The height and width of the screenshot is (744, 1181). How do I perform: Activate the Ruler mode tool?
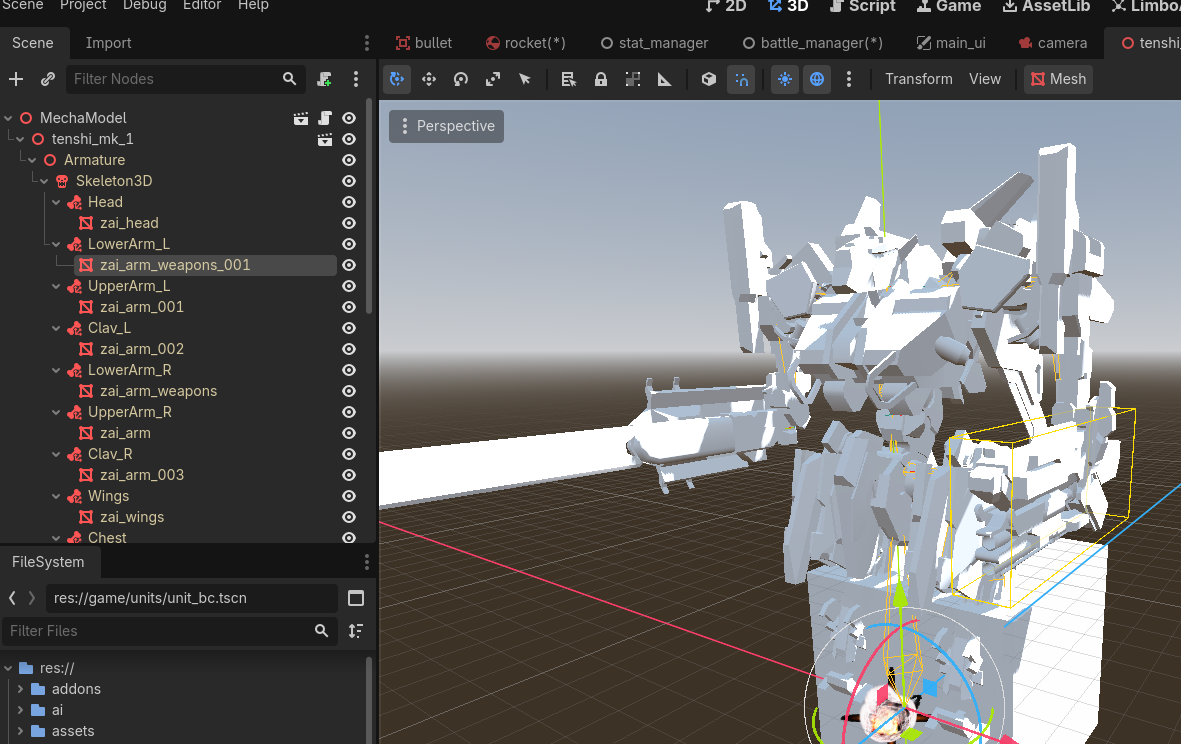(x=663, y=79)
